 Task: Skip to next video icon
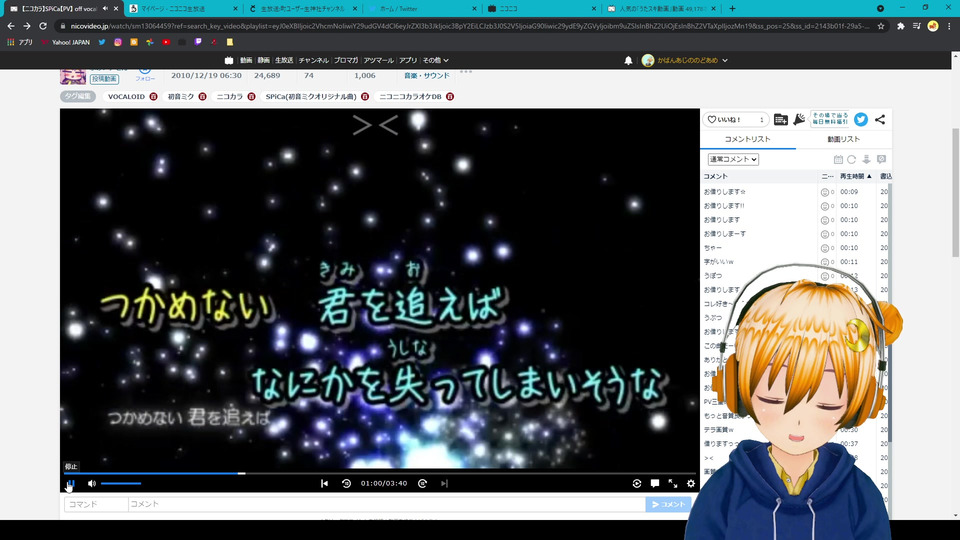444,484
